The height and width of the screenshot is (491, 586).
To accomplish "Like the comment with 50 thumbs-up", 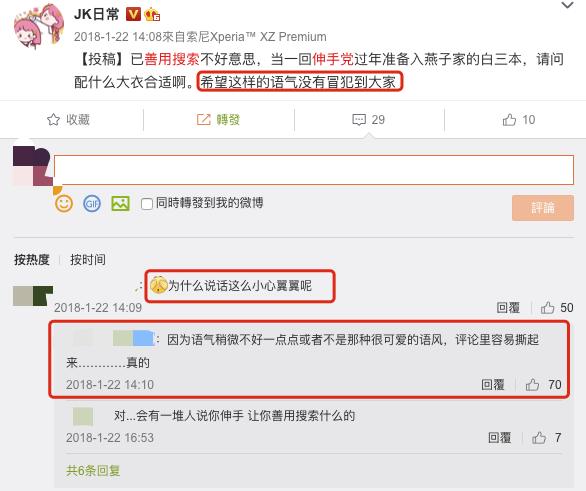I will click(x=548, y=308).
